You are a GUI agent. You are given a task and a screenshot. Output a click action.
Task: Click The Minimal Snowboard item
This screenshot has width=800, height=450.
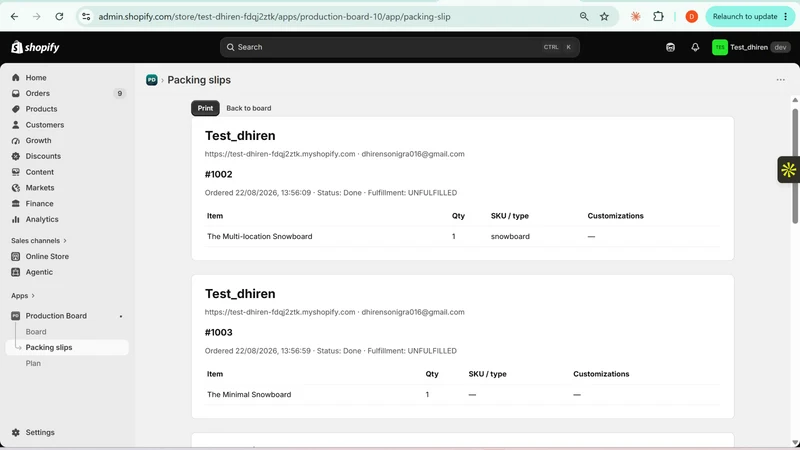[249, 395]
